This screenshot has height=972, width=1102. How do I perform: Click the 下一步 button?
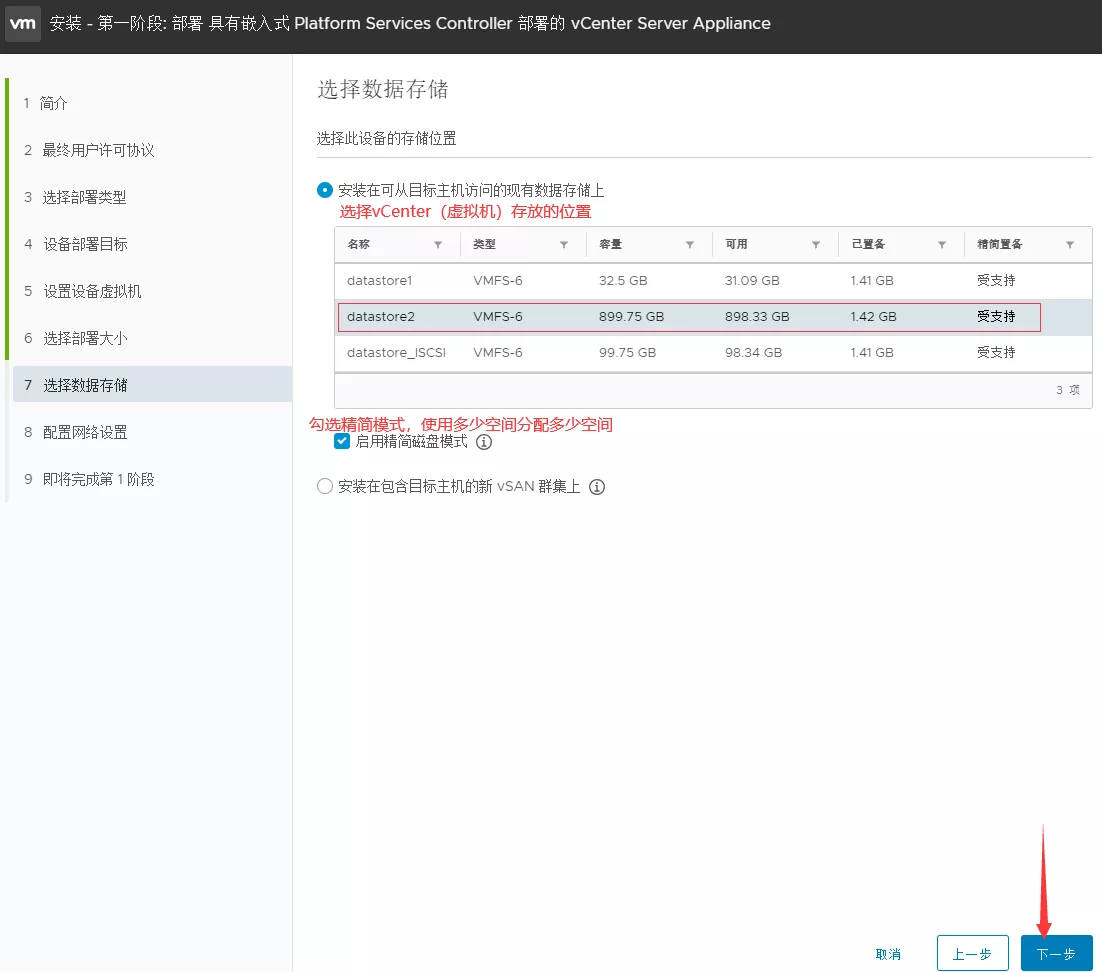coord(1056,954)
